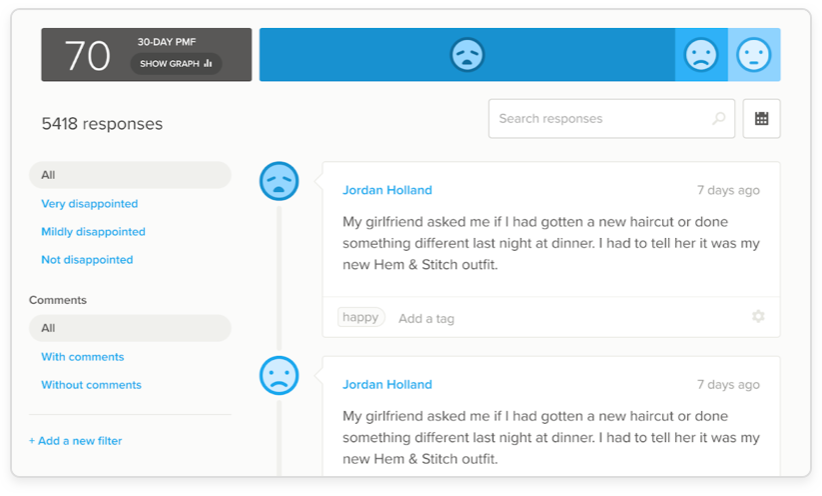Viewport: 822px width, 496px height.
Task: Click the frowning avatar beside second response
Action: click(x=279, y=375)
